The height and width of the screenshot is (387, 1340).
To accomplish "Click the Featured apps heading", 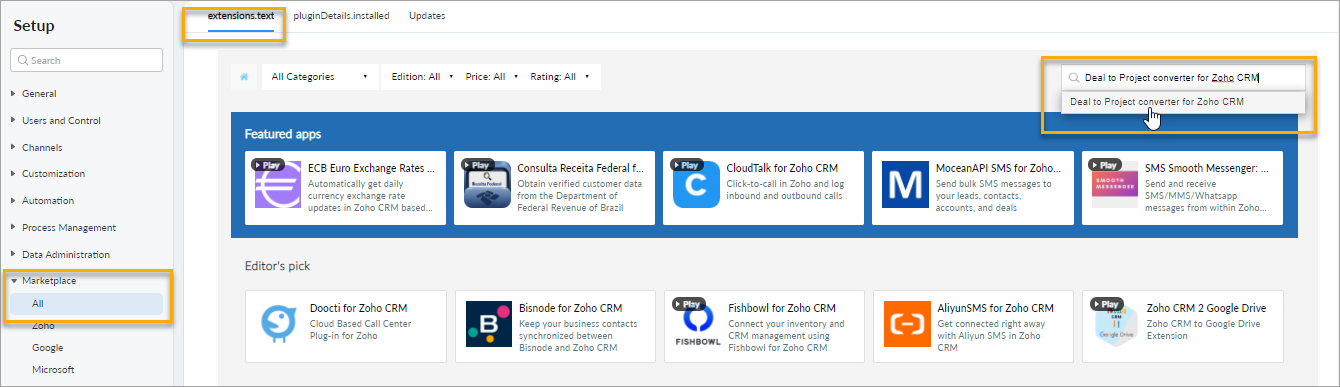I will tap(283, 133).
